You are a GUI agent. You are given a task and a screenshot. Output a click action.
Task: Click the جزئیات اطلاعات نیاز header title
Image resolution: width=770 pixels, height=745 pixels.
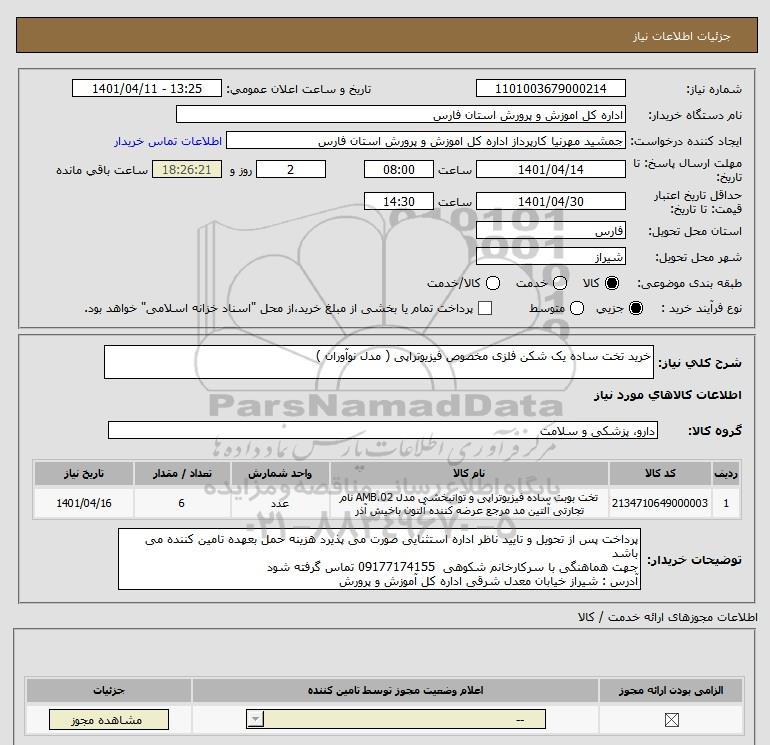[682, 36]
